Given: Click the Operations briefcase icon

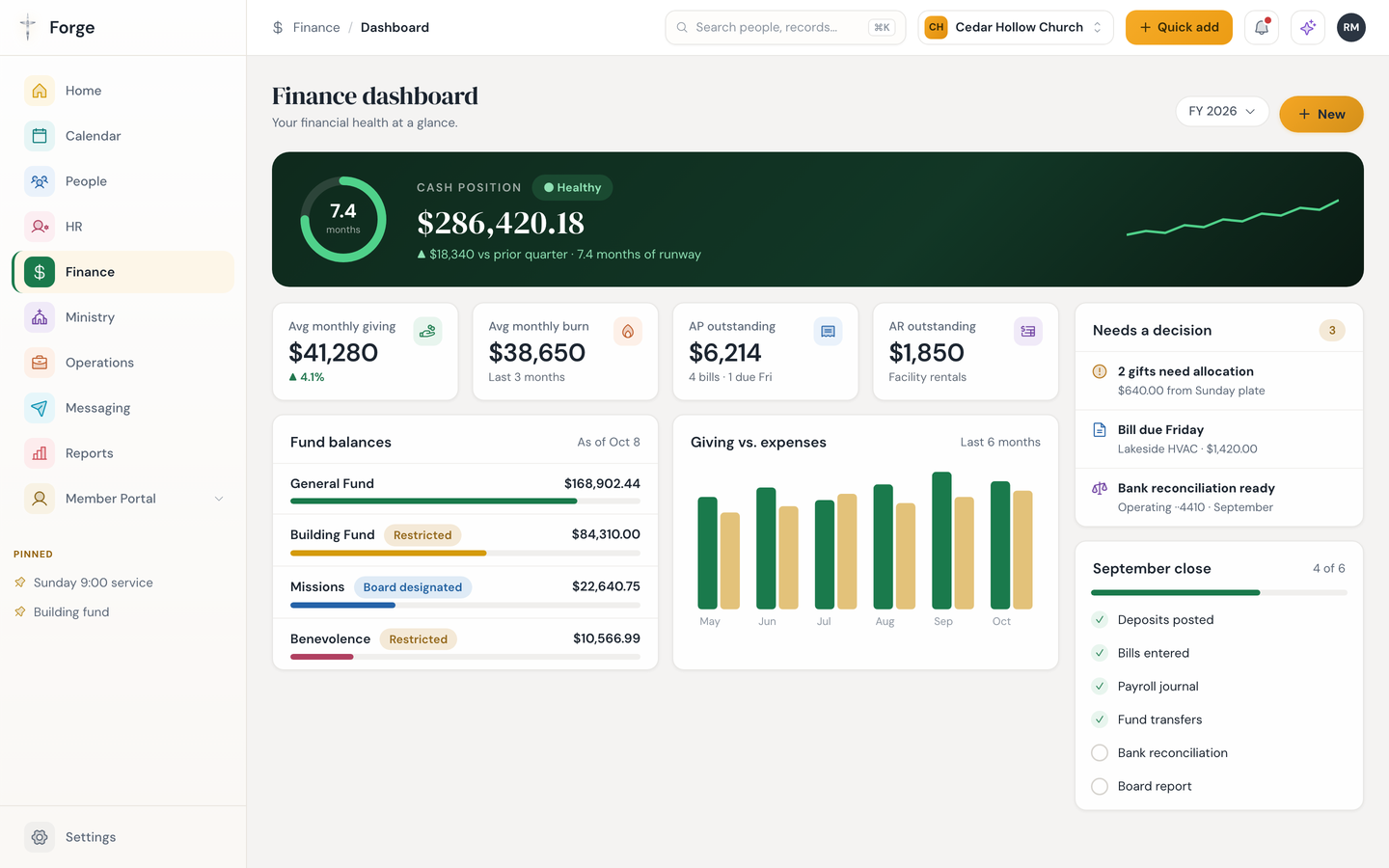Looking at the screenshot, I should [x=40, y=363].
